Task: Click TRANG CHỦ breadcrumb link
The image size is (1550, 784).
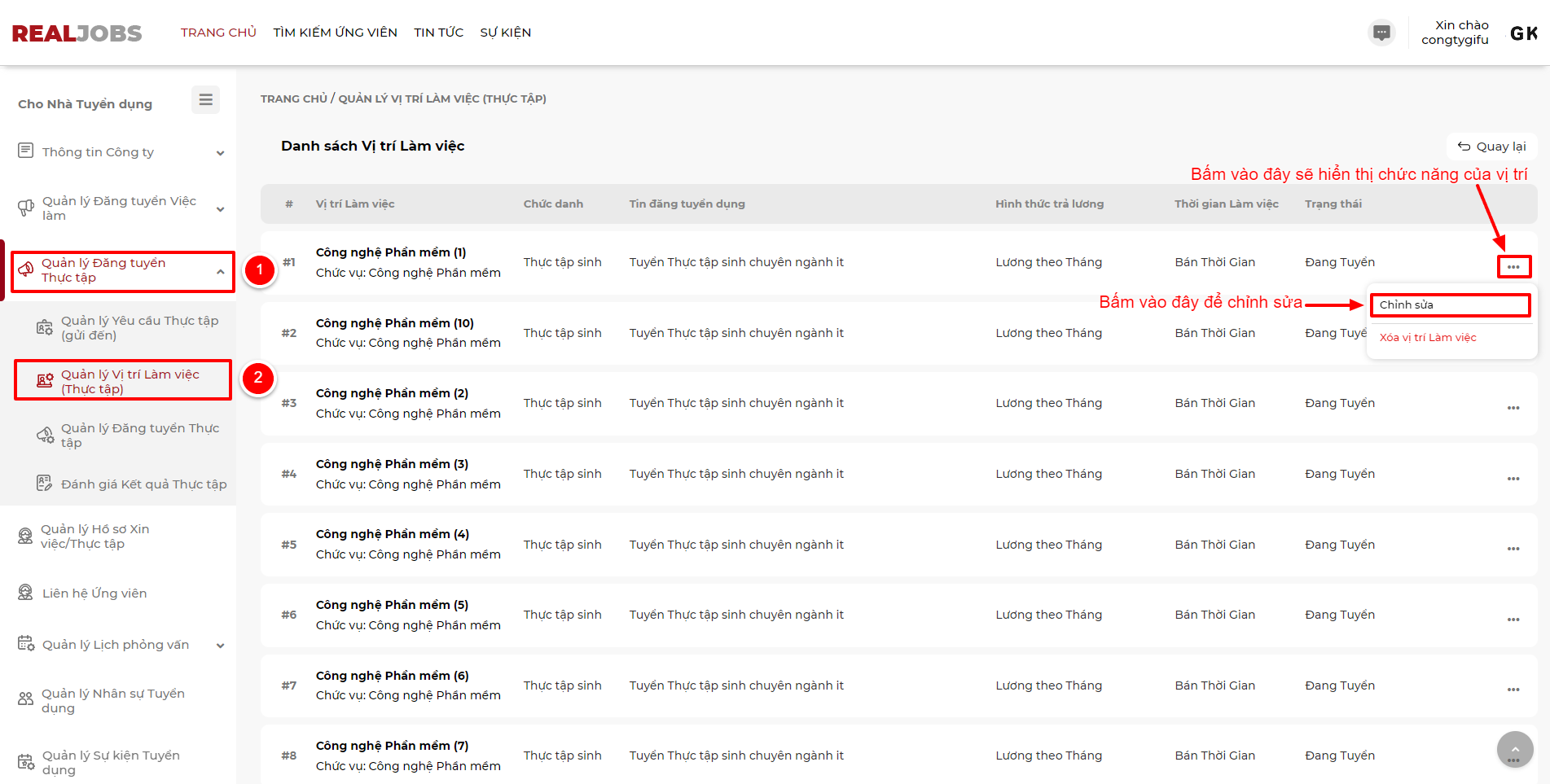Action: coord(293,99)
